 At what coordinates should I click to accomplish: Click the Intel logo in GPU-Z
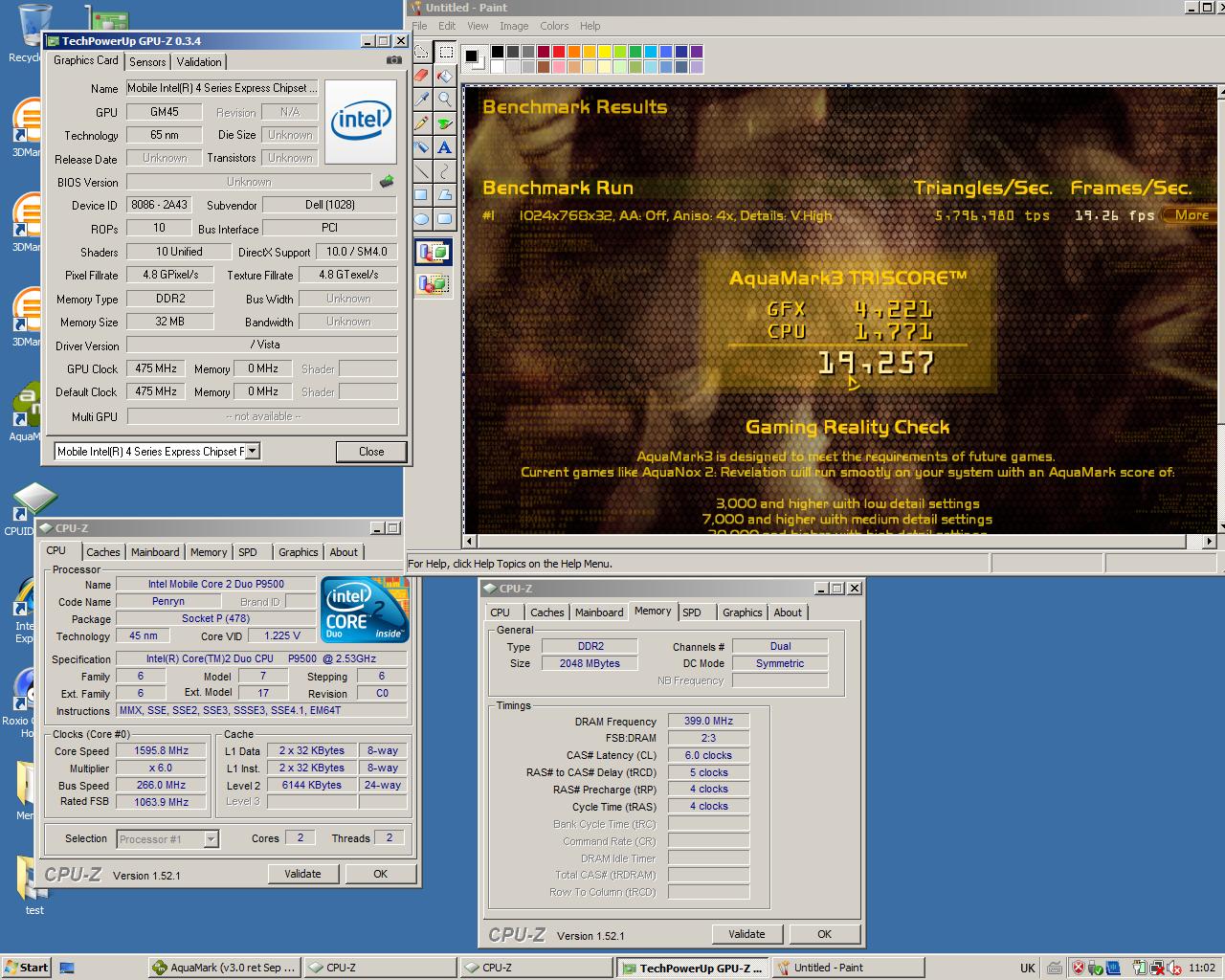point(361,122)
